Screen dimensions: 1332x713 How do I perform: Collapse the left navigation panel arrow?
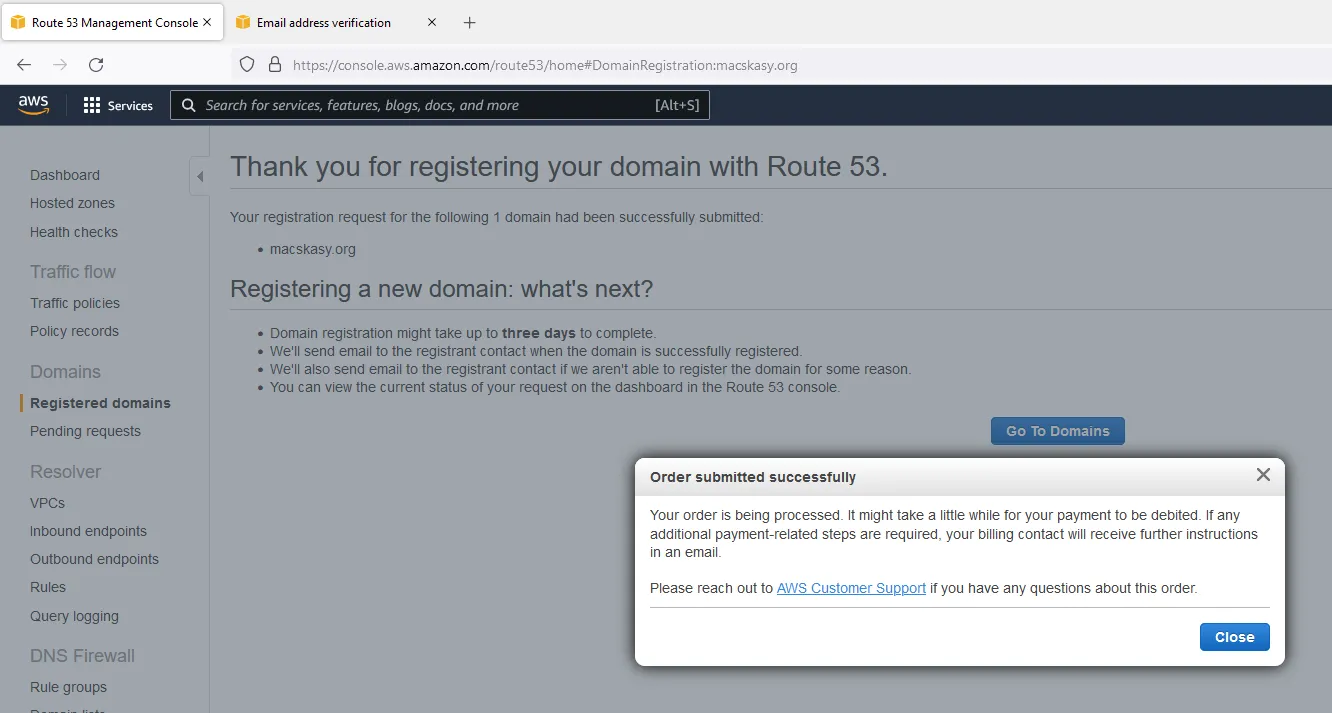click(x=199, y=177)
